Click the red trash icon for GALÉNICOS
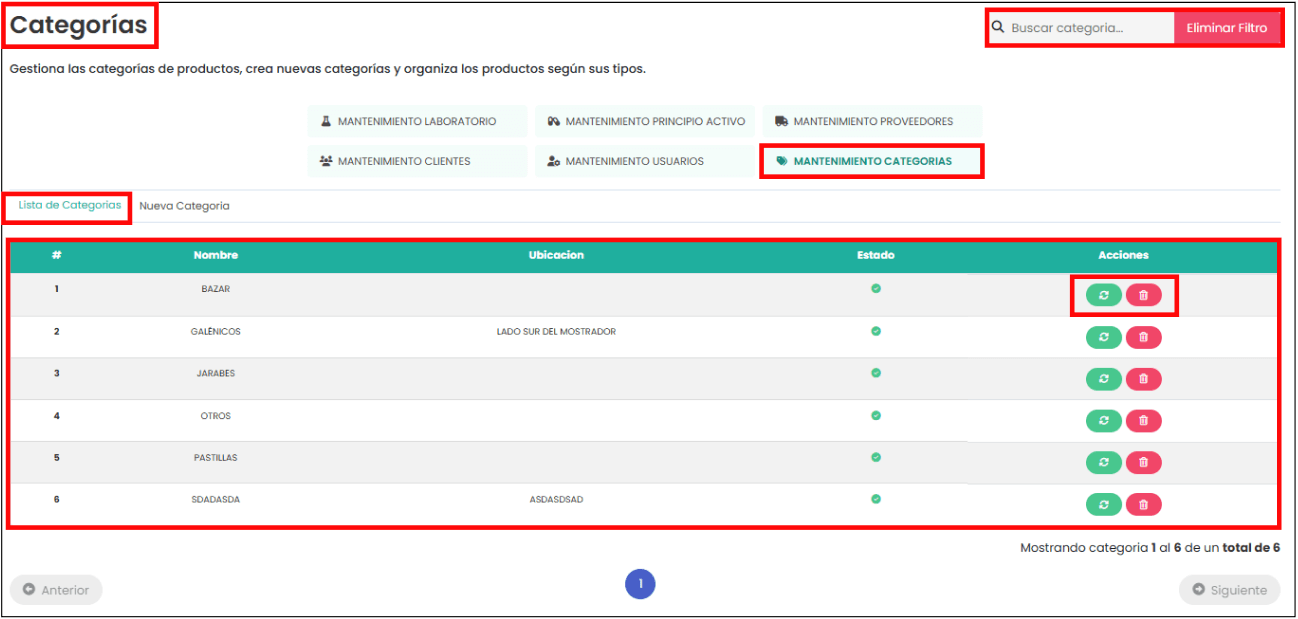 click(1143, 338)
